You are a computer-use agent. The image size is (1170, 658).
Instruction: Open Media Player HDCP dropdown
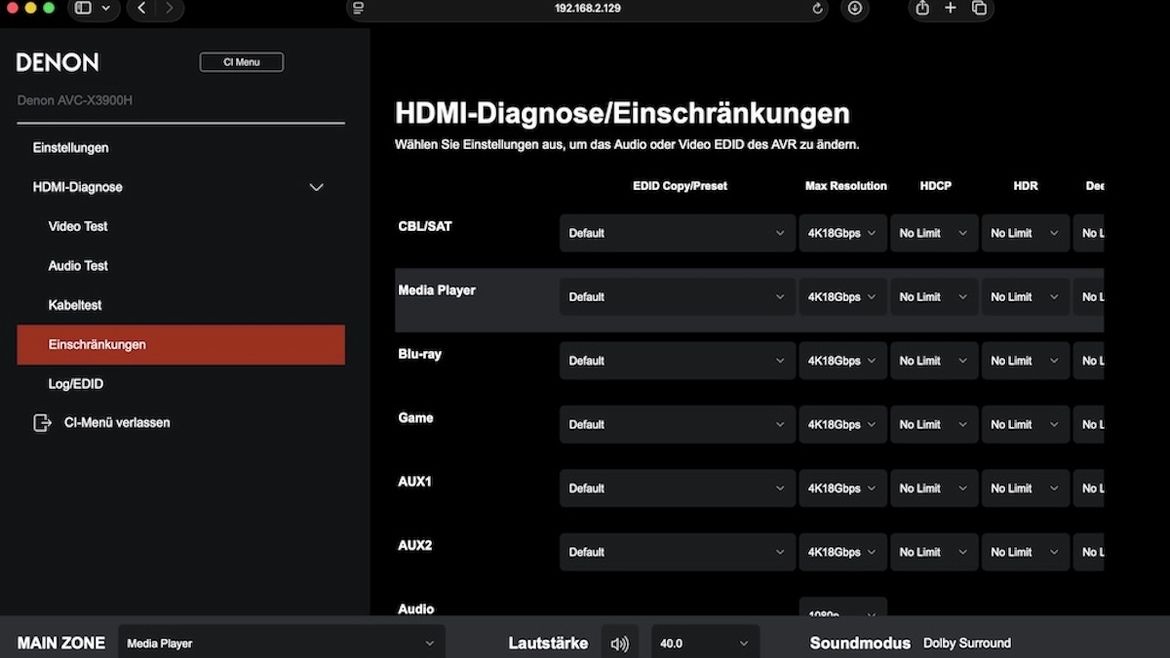[933, 297]
